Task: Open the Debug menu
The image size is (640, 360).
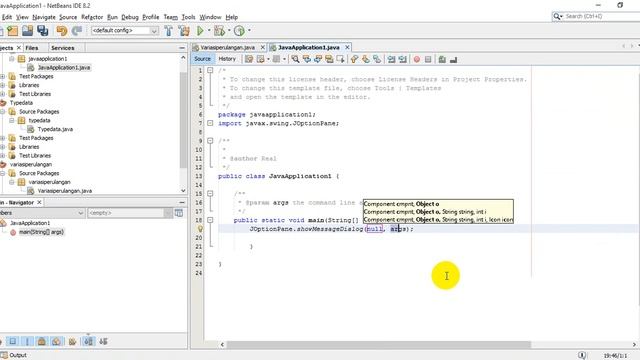Action: coord(130,17)
